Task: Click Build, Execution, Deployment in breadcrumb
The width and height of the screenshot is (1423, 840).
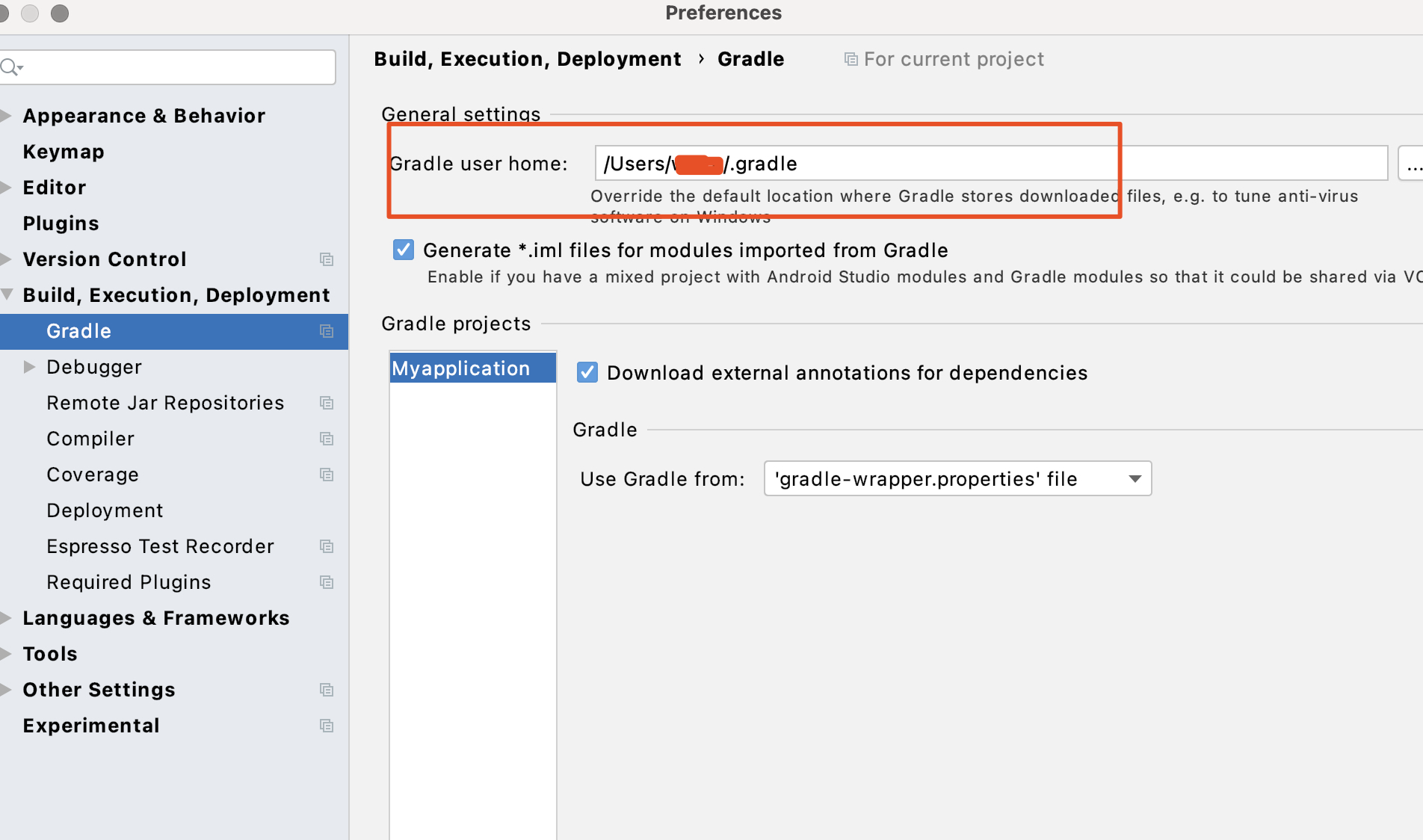Action: pos(528,58)
